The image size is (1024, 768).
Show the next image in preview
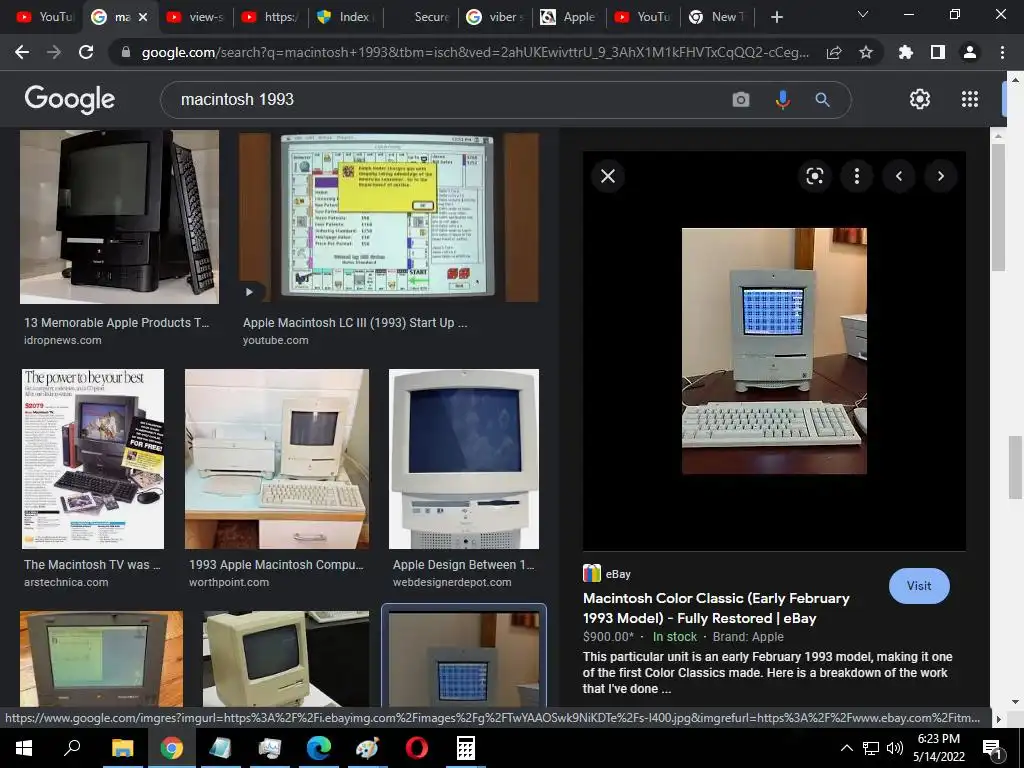tap(940, 176)
